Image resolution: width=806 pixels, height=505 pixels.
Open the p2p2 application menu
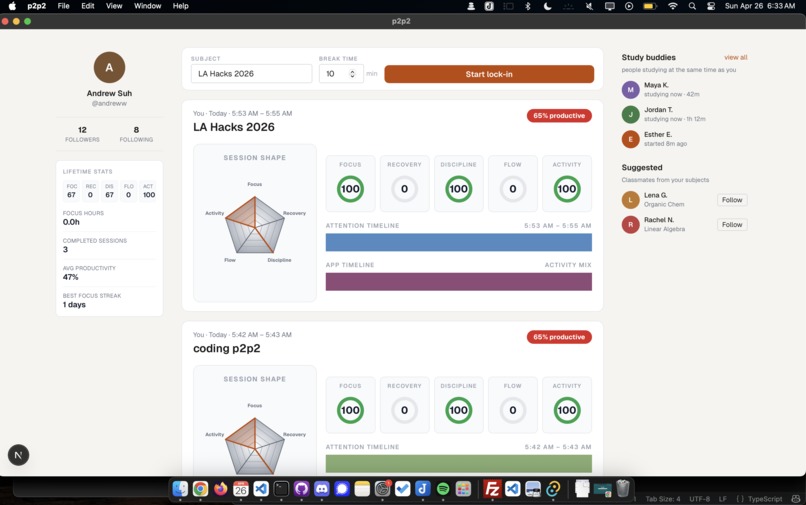click(36, 6)
